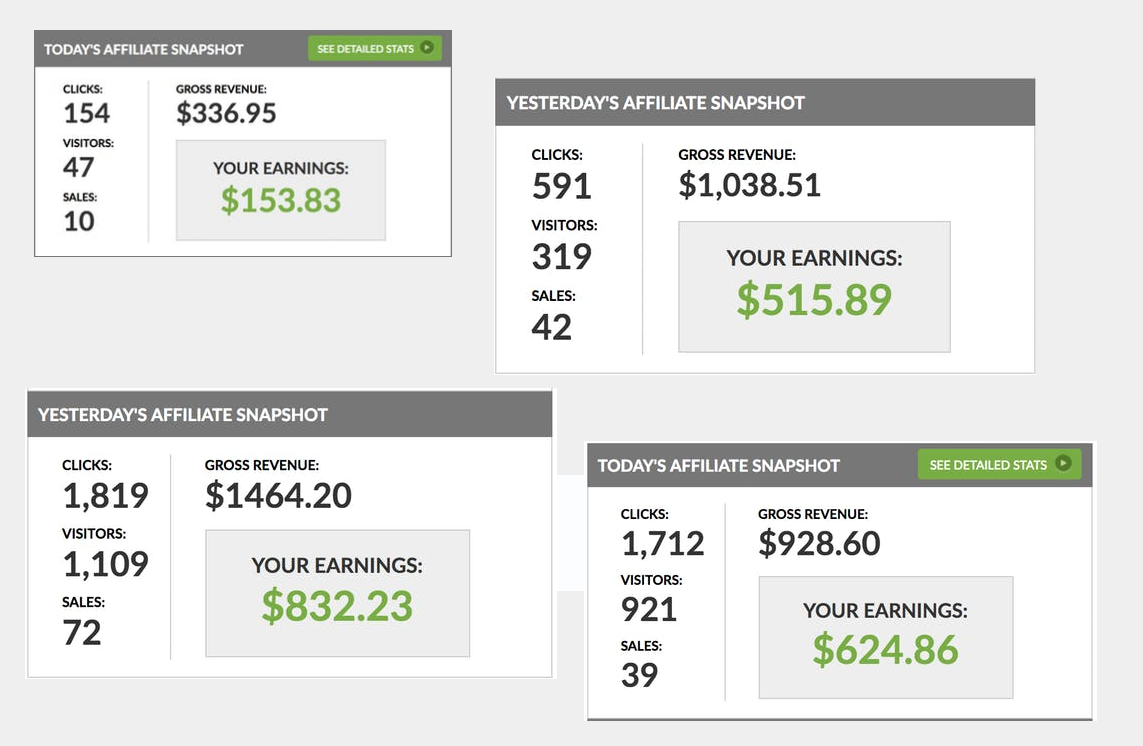Click Today's Affiliate Snapshot title above 154 clicks

coord(144,50)
